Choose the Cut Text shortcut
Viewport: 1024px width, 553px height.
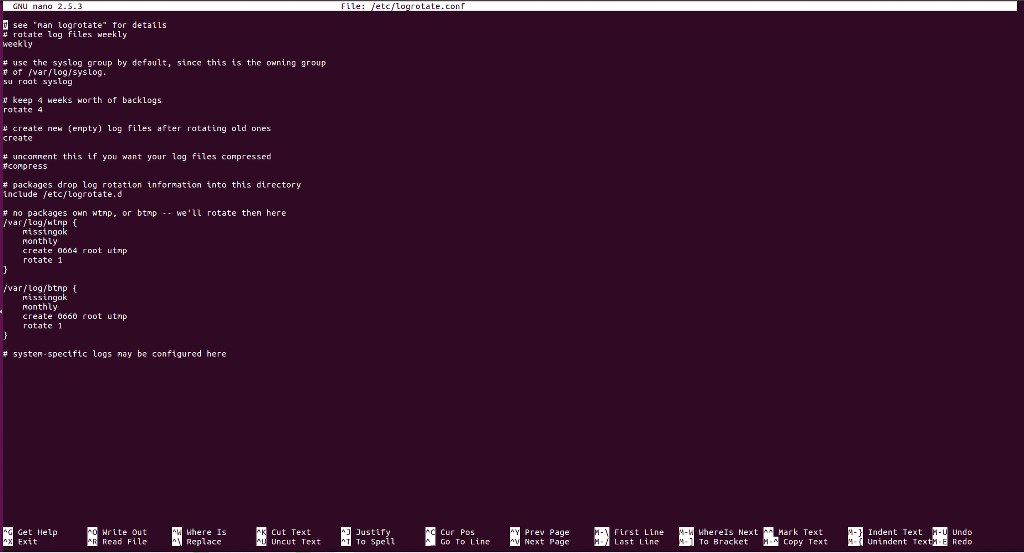click(291, 532)
